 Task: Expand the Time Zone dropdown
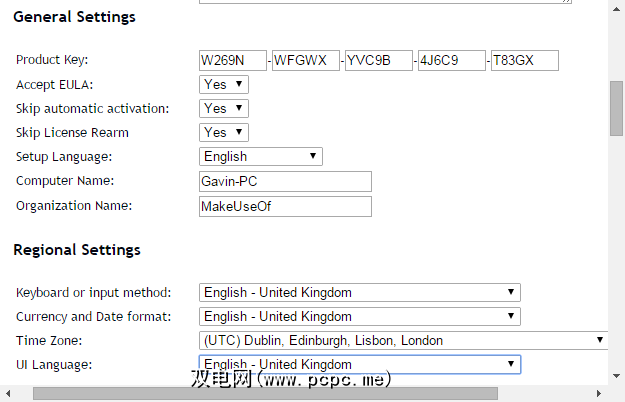pos(404,341)
